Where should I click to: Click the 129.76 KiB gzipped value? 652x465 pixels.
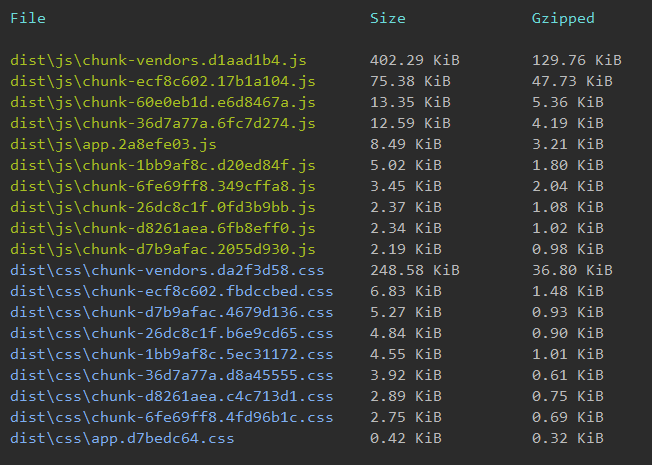[x=576, y=60]
